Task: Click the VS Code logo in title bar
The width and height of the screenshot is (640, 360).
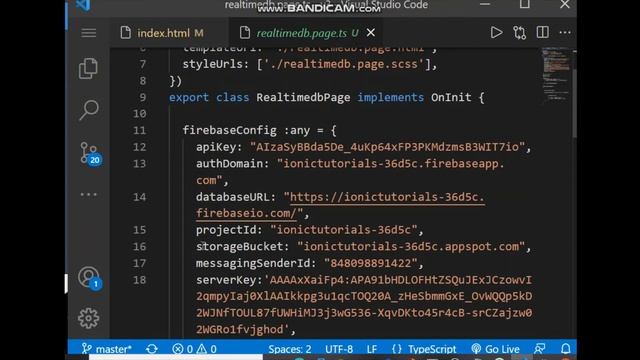Action: pos(83,5)
